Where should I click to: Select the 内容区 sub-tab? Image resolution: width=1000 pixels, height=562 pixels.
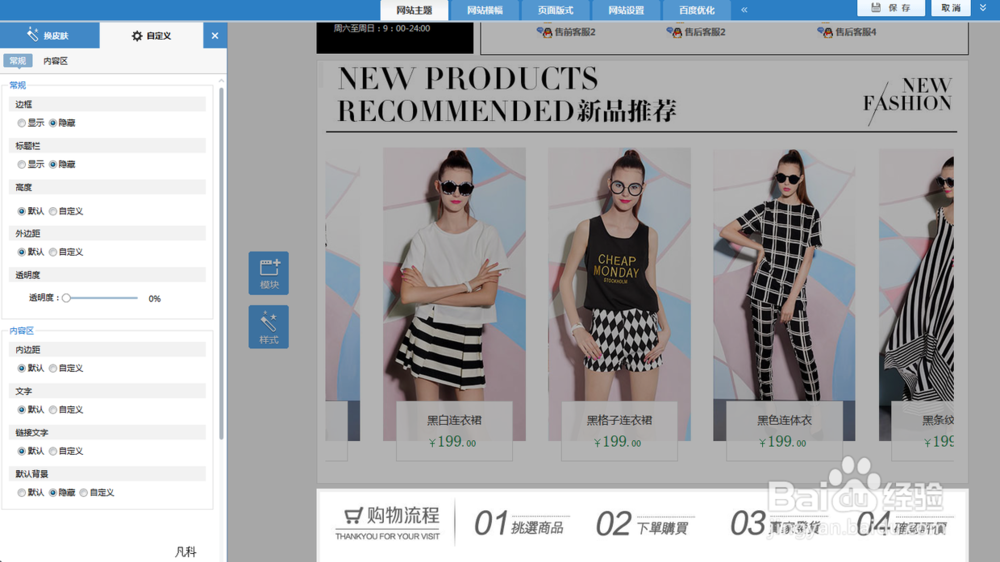coord(55,61)
